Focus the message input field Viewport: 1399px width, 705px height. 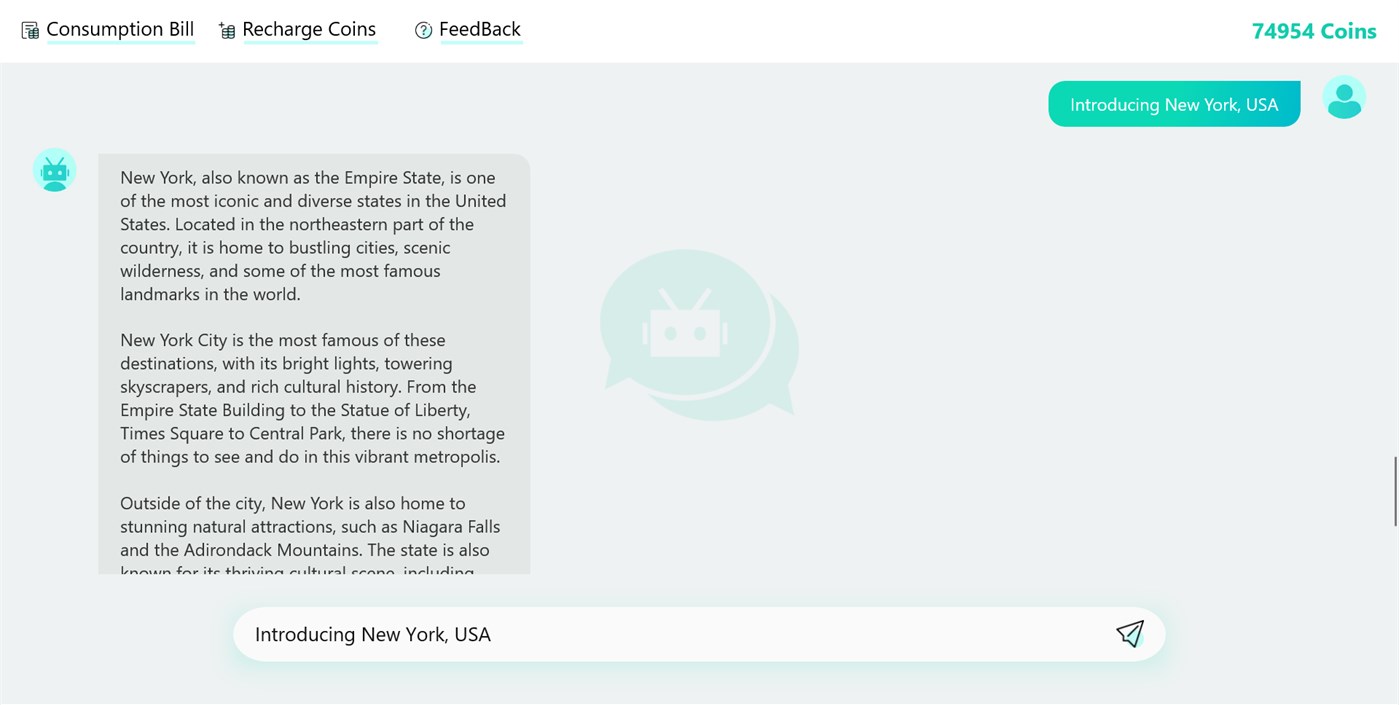(x=670, y=634)
